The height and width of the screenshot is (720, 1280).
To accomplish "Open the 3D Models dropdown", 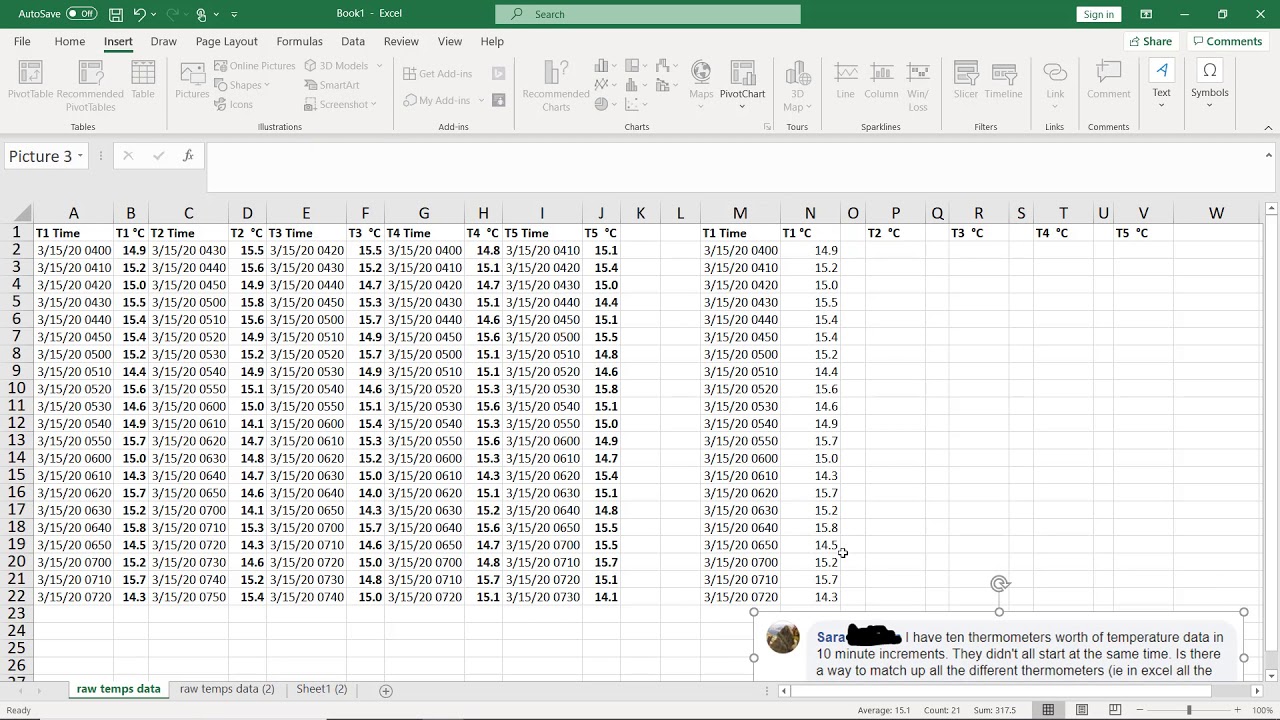I will click(342, 66).
